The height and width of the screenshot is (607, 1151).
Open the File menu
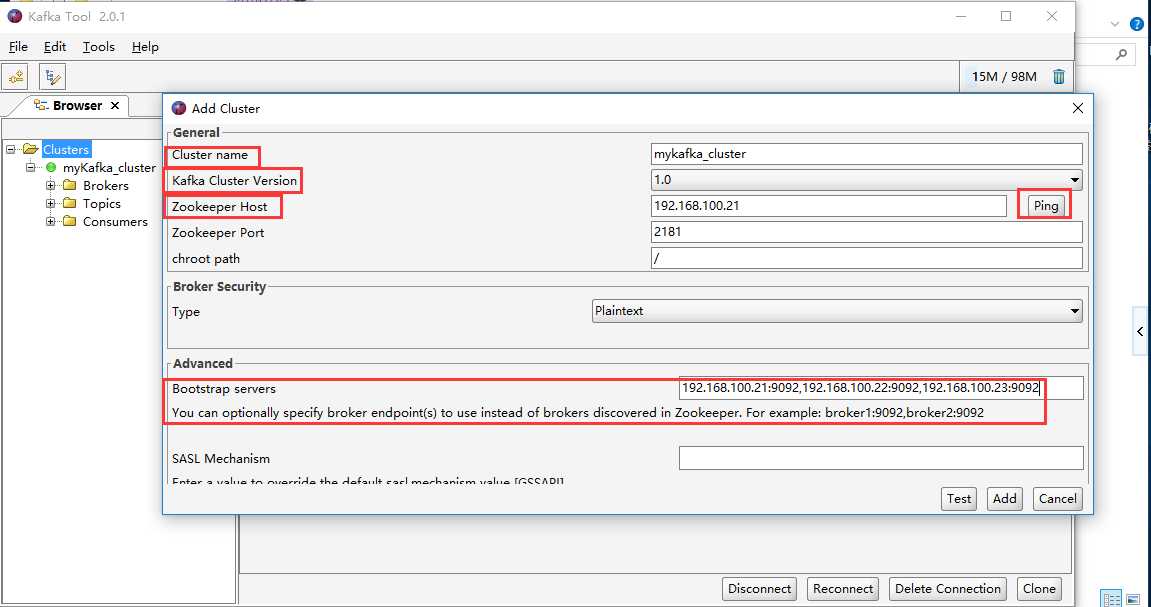tap(18, 47)
